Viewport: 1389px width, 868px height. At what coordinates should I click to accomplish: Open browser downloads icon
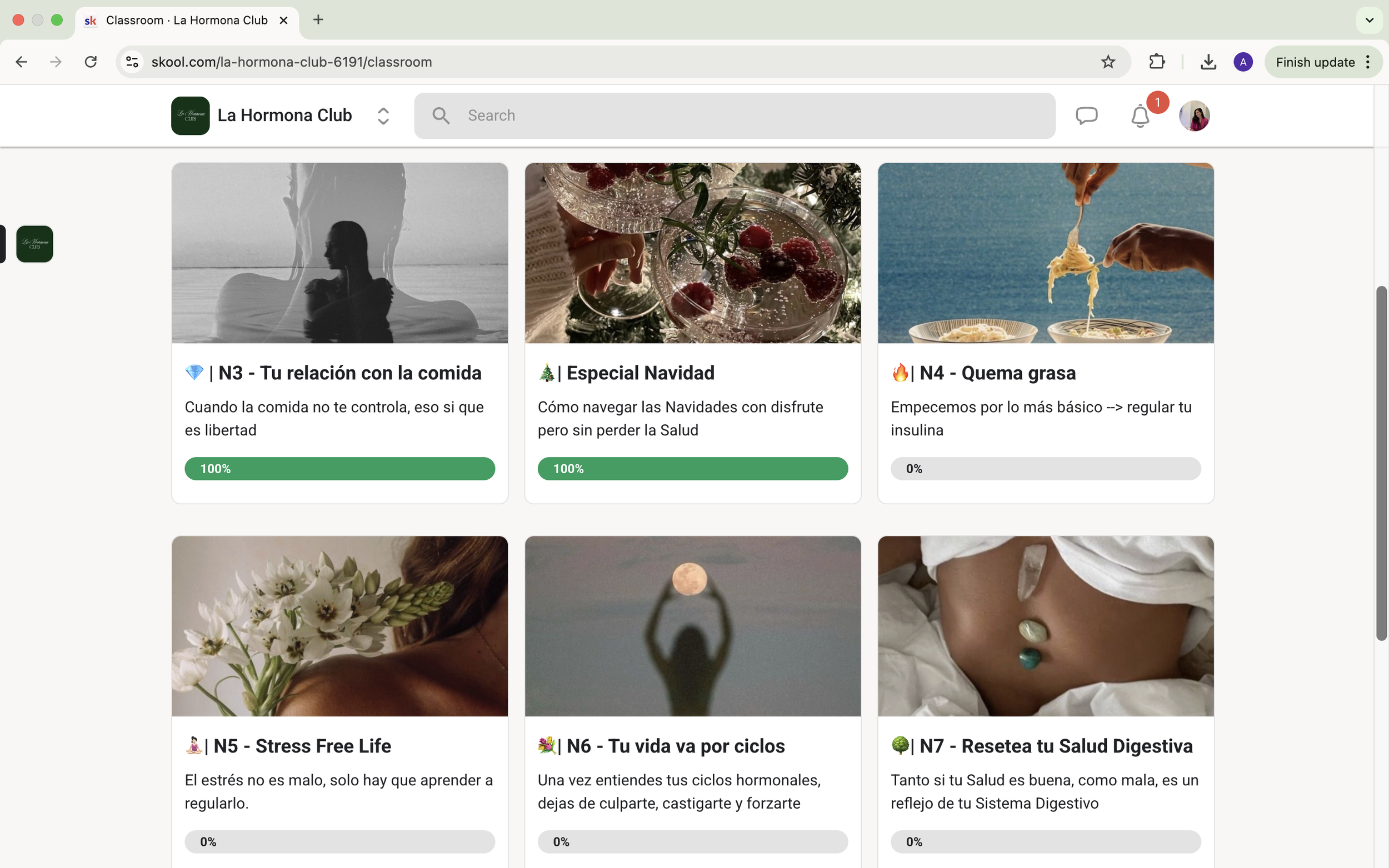coord(1208,62)
